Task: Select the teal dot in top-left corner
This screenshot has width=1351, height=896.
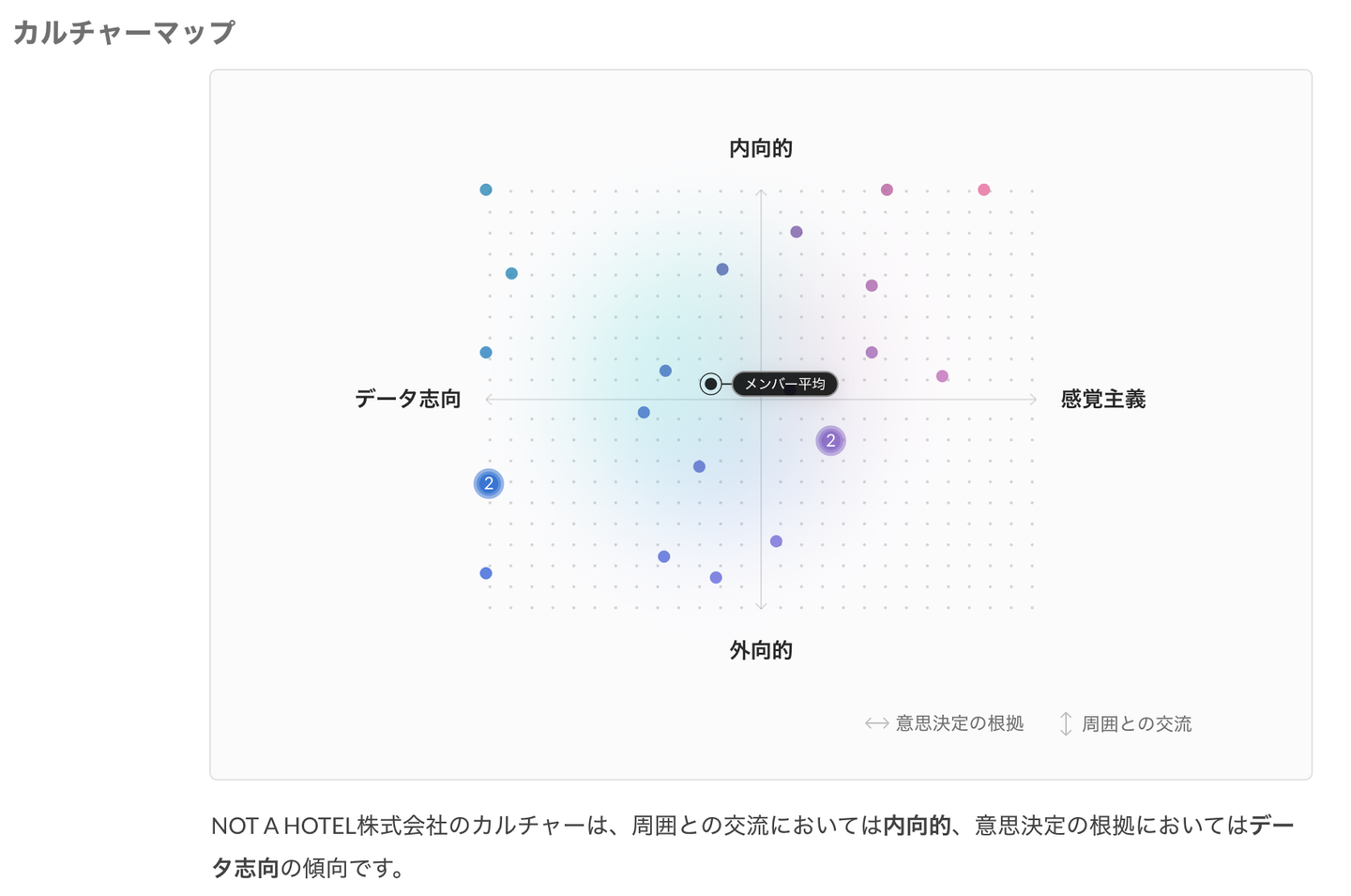Action: (x=486, y=190)
